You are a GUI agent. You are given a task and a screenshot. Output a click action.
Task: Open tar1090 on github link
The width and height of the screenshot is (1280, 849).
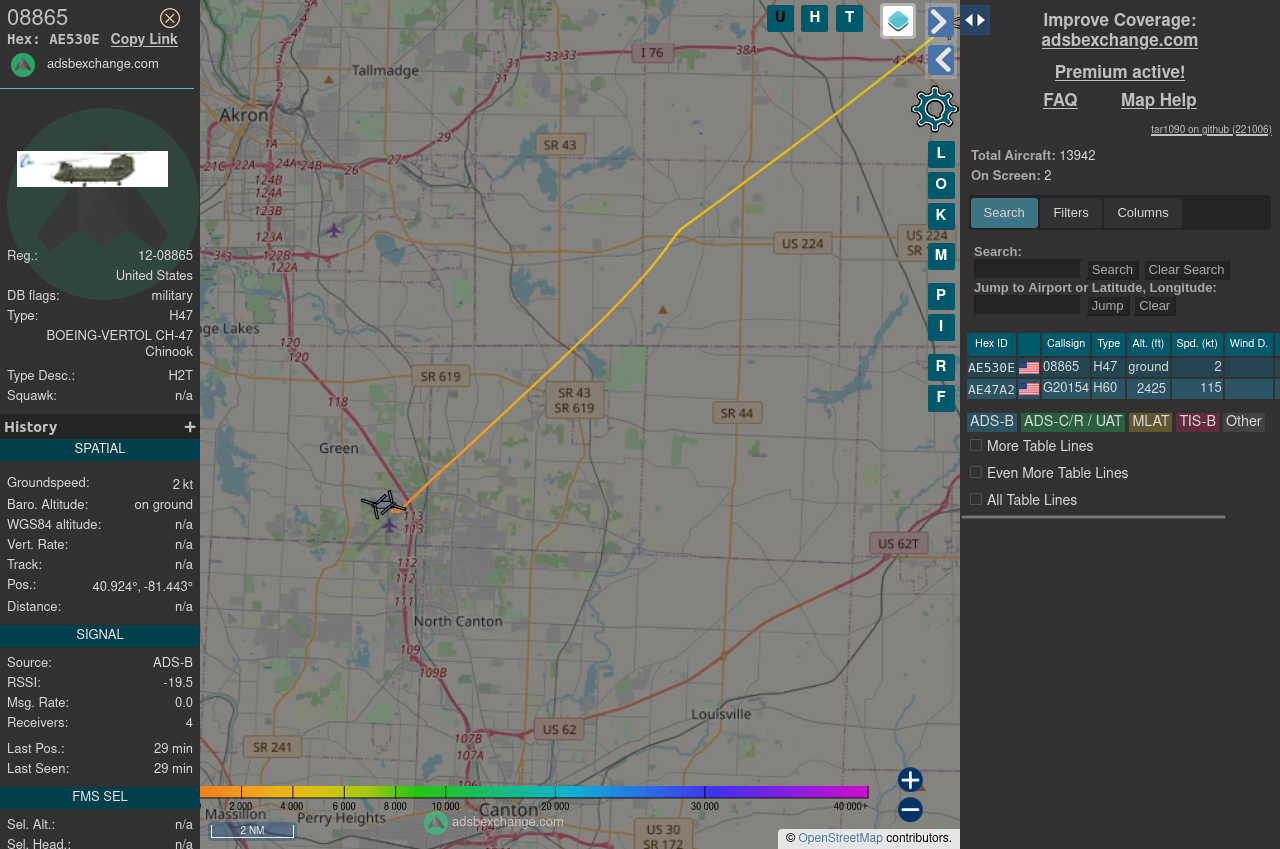1211,129
